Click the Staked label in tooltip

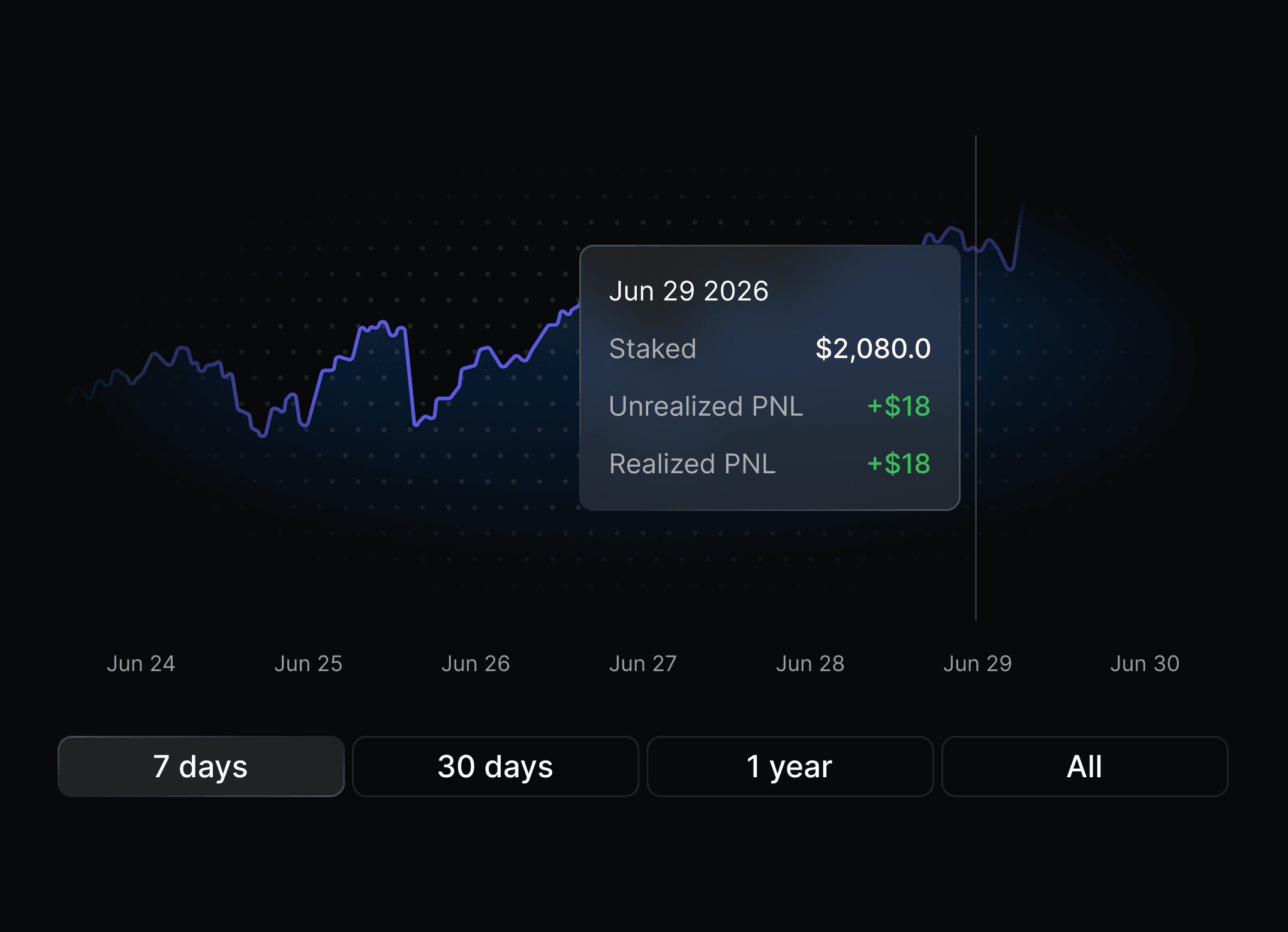(652, 348)
